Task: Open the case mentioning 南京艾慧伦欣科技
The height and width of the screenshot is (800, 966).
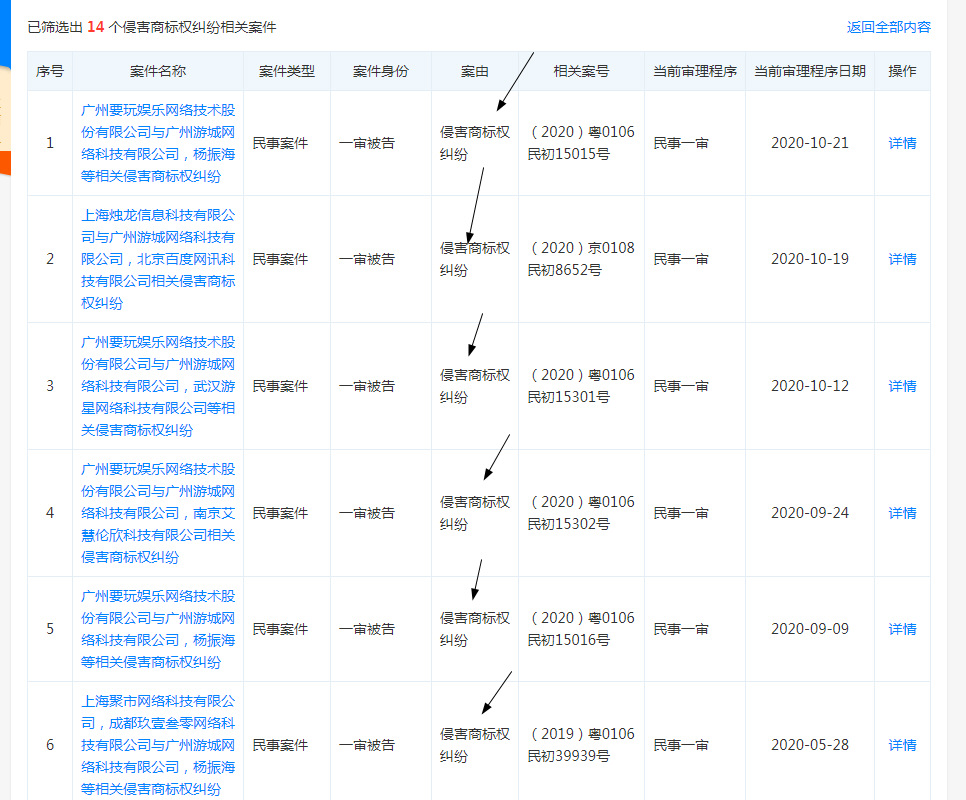Action: (x=158, y=513)
